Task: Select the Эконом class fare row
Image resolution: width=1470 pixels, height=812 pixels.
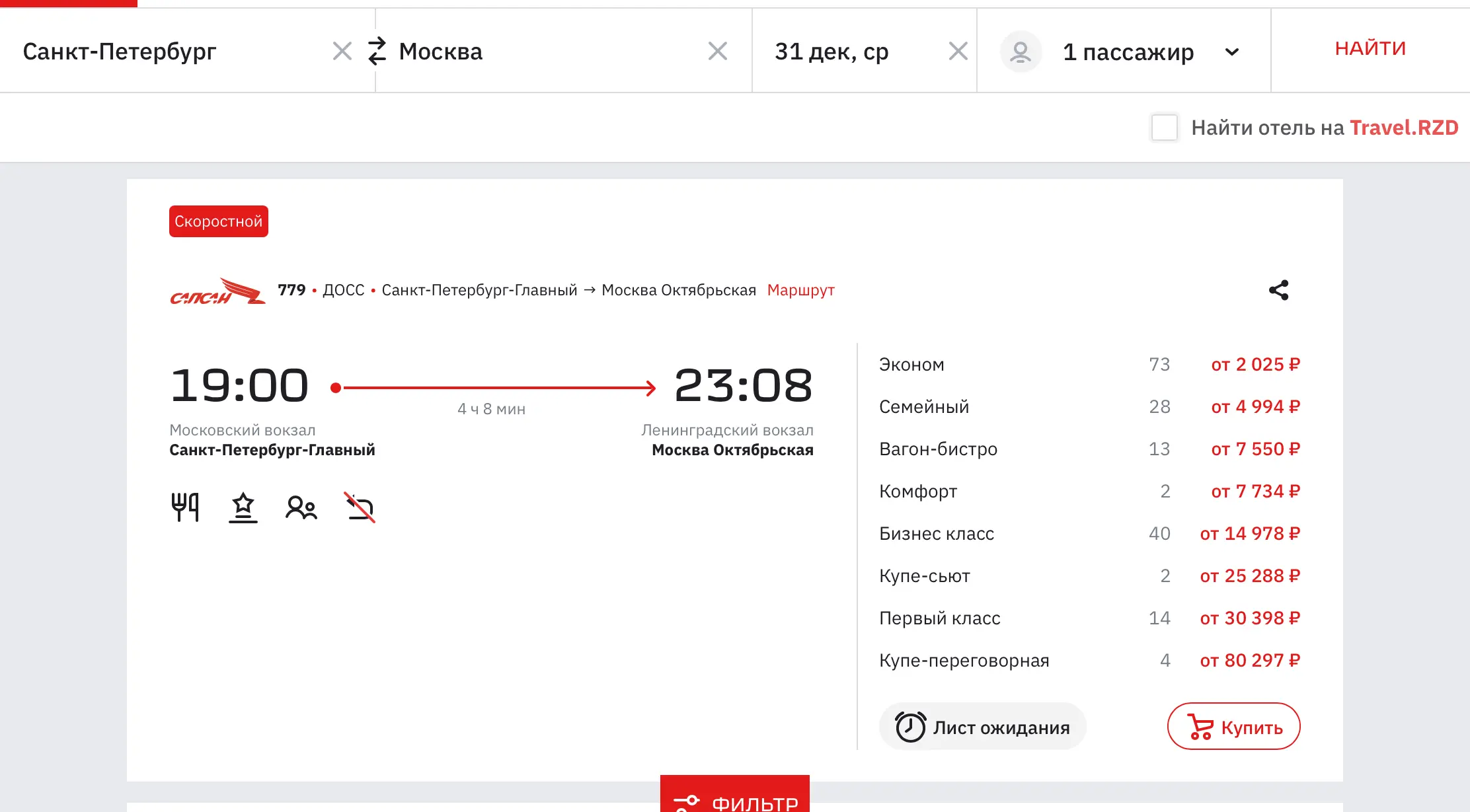Action: click(x=1089, y=364)
